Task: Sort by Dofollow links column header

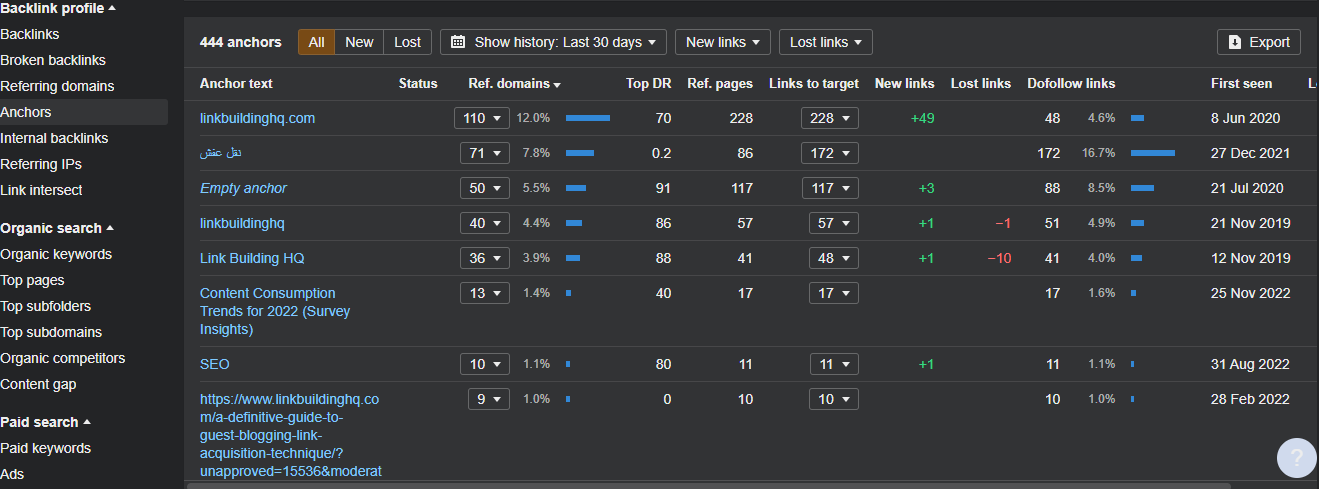Action: click(x=1071, y=83)
